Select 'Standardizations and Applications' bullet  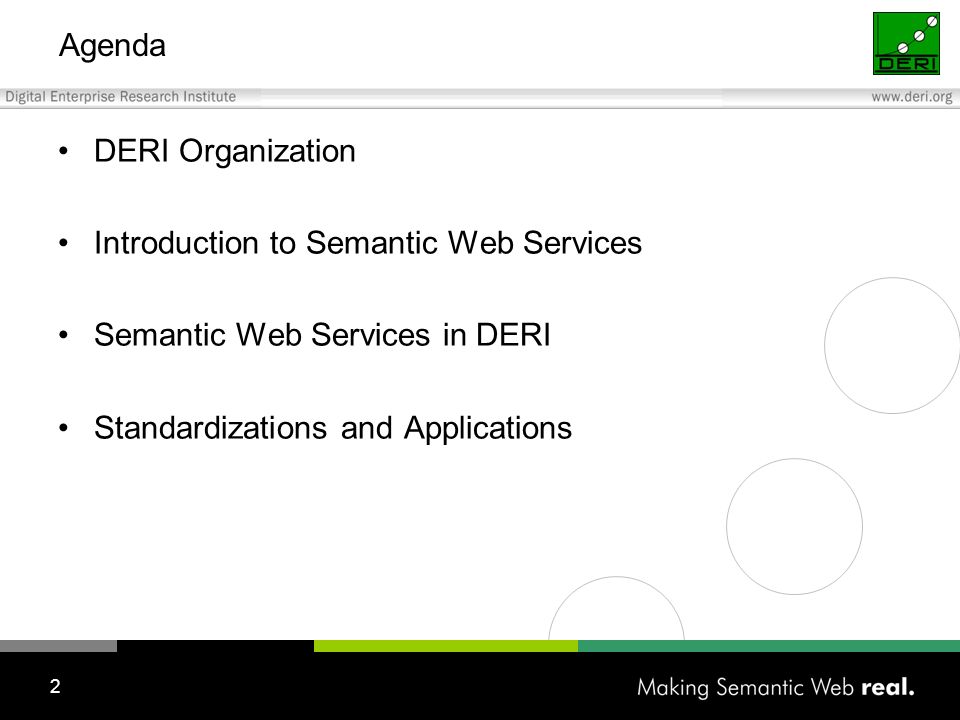[333, 428]
